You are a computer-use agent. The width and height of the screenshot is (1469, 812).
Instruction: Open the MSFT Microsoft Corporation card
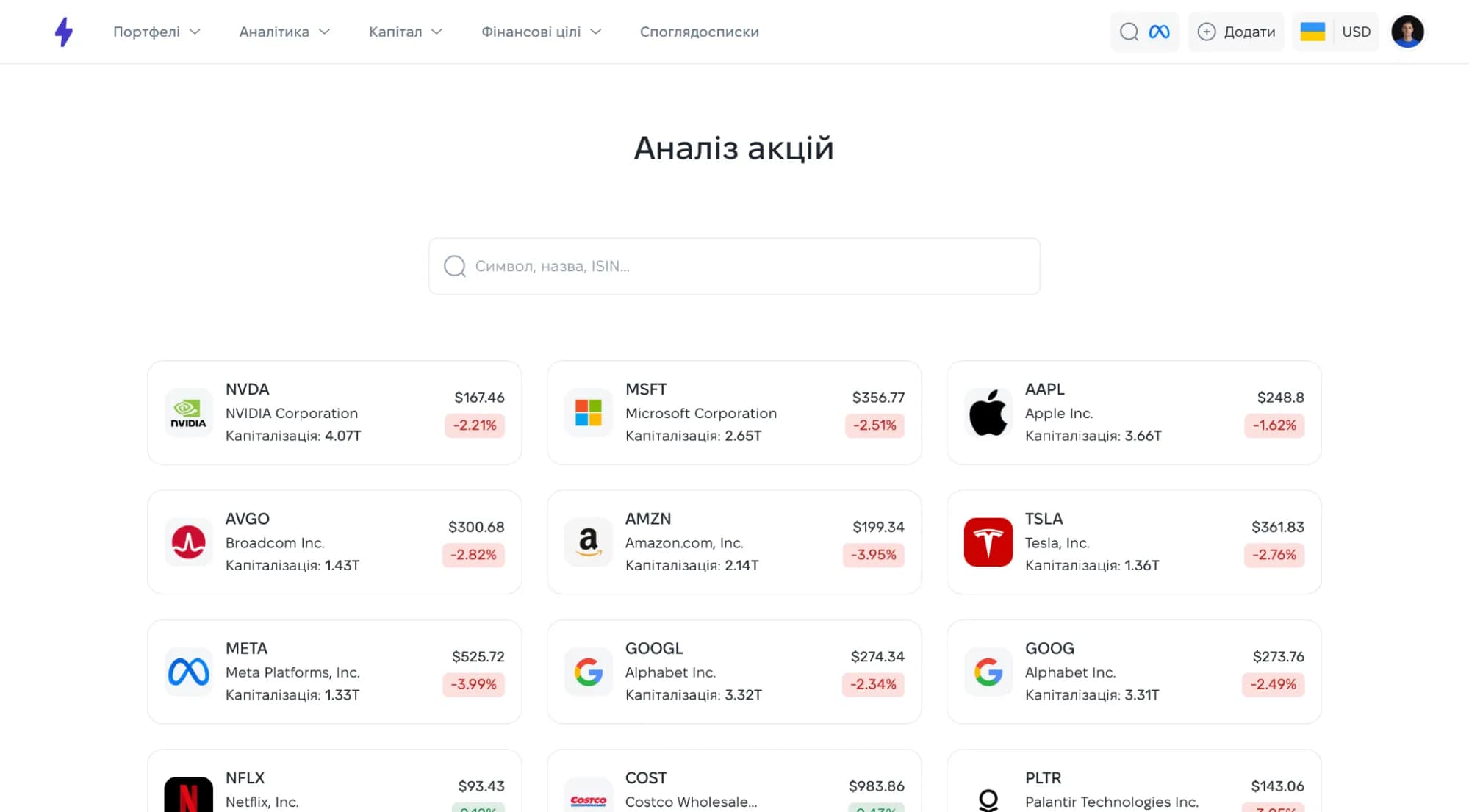tap(734, 412)
